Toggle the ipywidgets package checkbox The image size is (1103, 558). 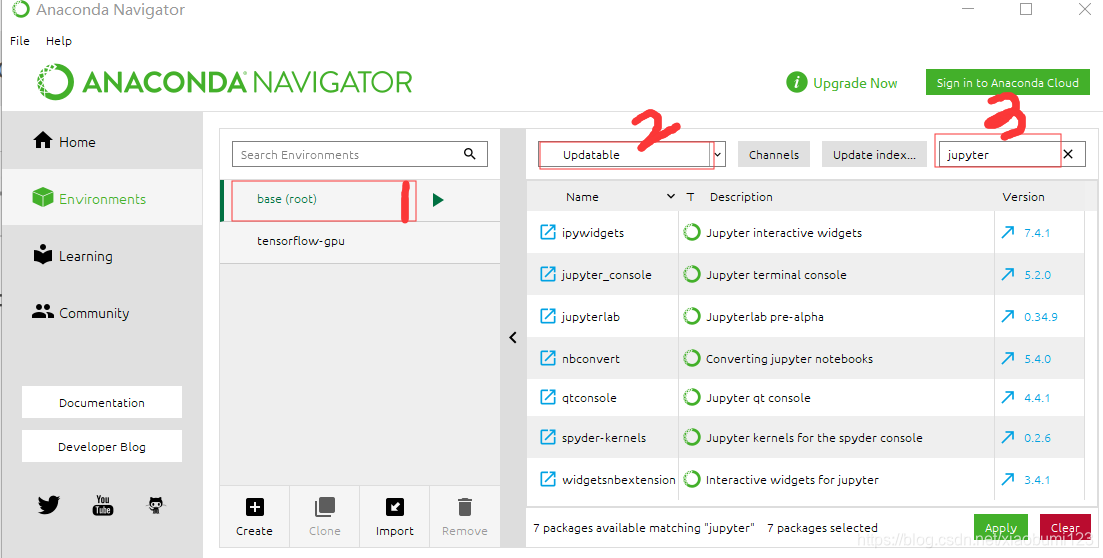(547, 232)
